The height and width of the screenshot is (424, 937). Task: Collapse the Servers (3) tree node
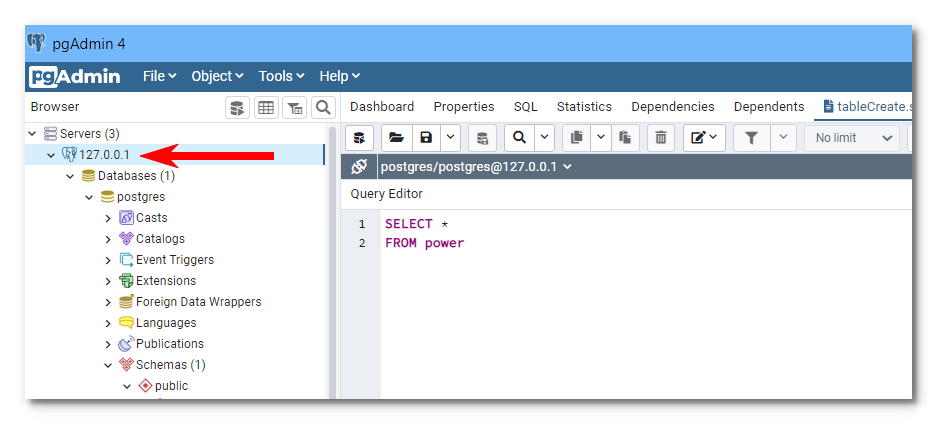[32, 134]
